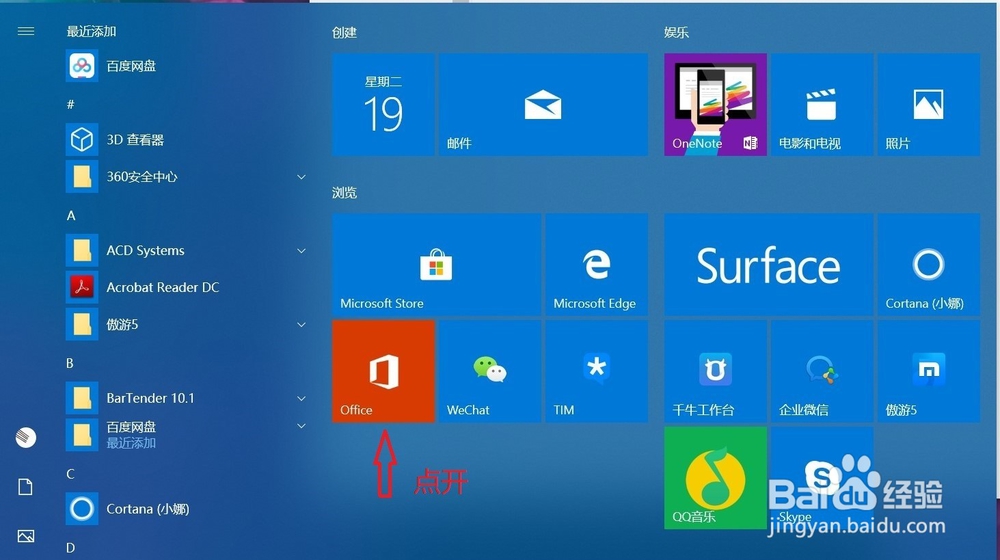1000x560 pixels.
Task: Open the 邮件 mail tile
Action: point(543,105)
